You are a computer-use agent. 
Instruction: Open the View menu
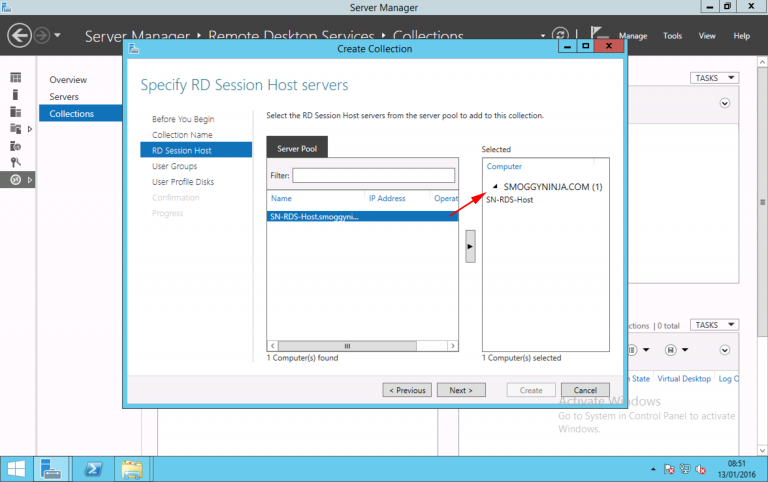pyautogui.click(x=707, y=36)
